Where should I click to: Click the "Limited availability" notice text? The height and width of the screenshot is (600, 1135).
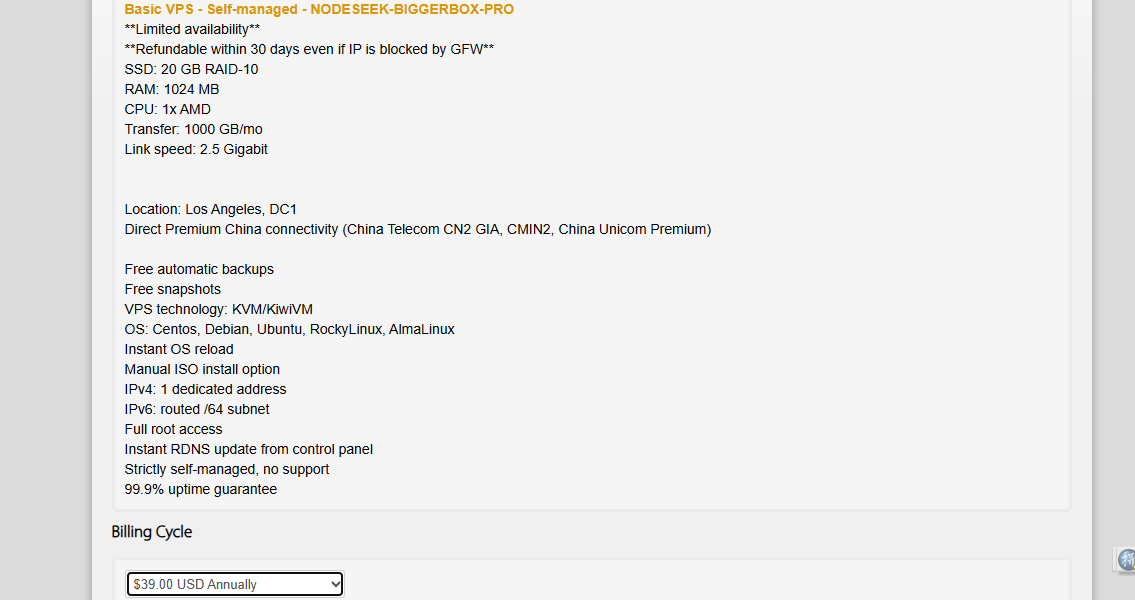[x=193, y=30]
